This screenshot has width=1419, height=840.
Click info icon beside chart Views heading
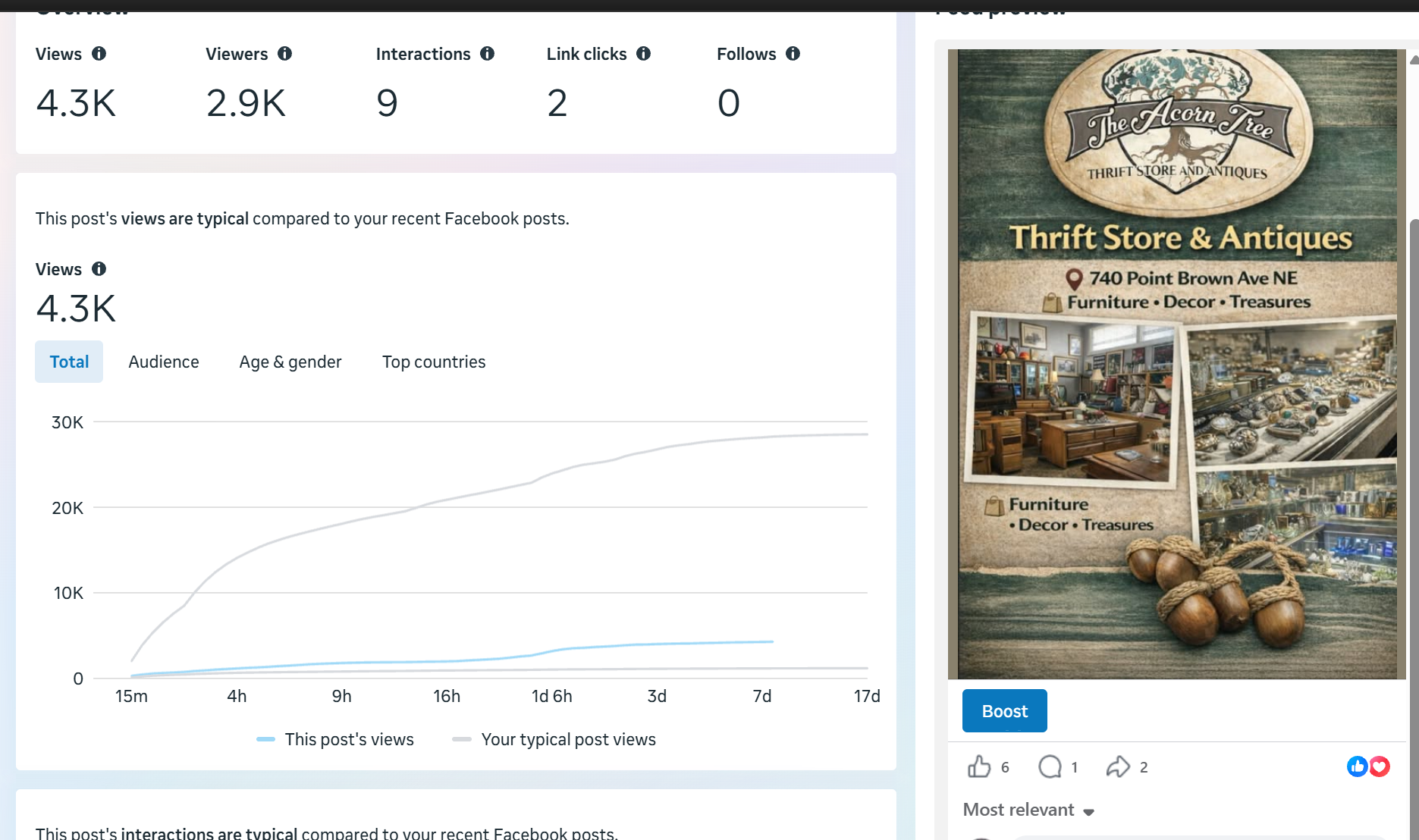click(x=99, y=269)
